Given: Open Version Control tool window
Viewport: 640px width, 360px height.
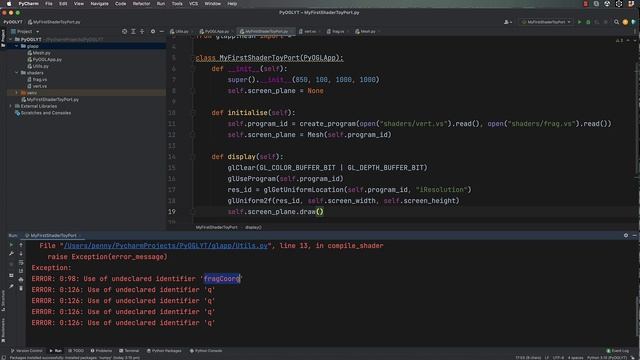Looking at the screenshot, I should pos(27,351).
